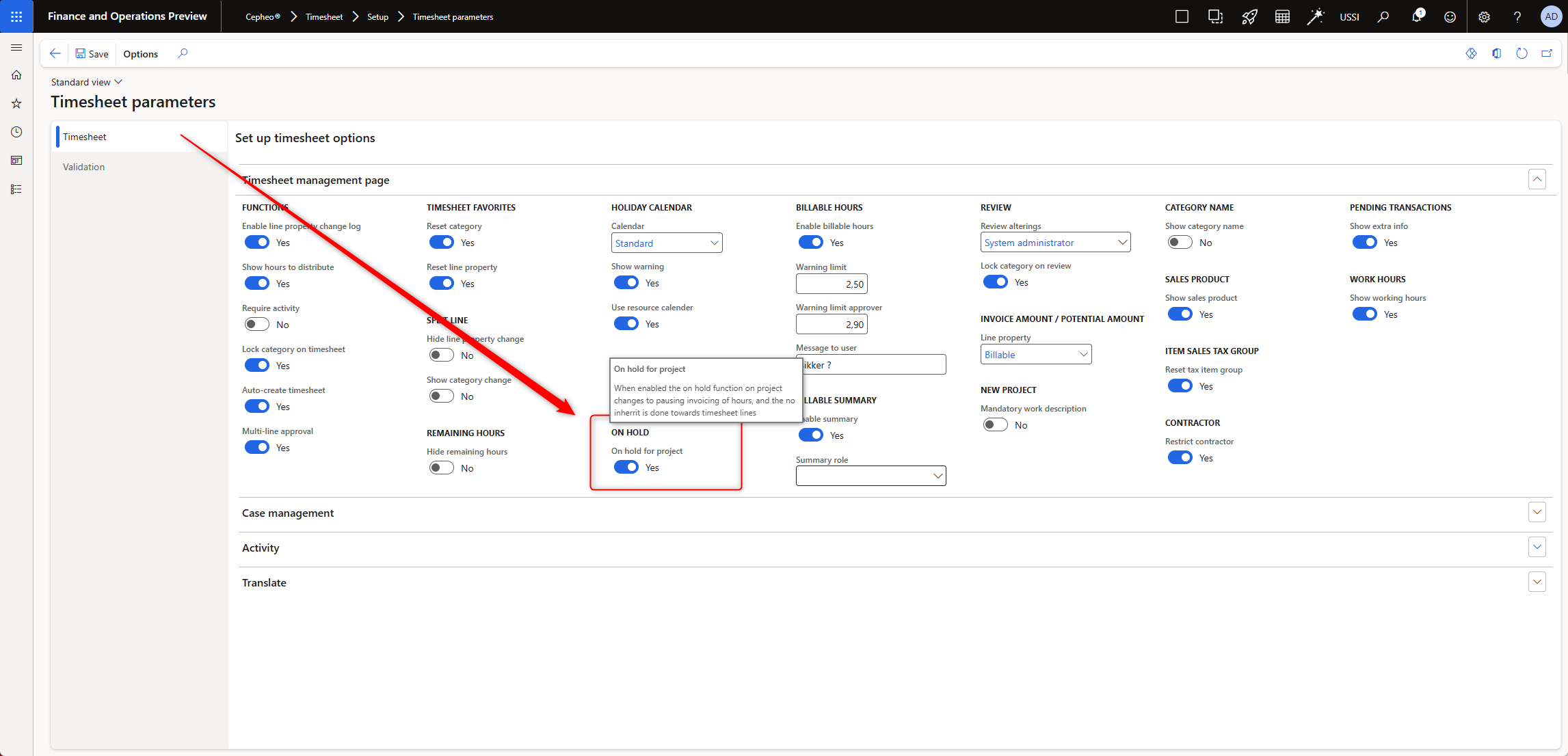
Task: Open the Review alterings dropdown
Action: point(1054,243)
